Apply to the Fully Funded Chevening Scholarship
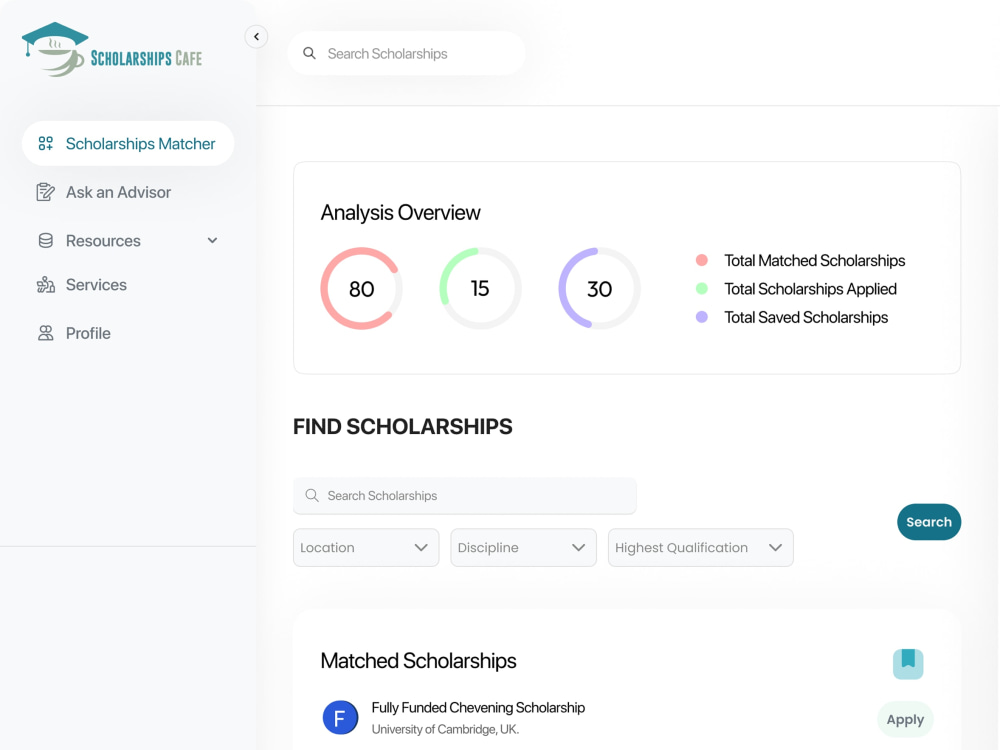 pyautogui.click(x=906, y=720)
